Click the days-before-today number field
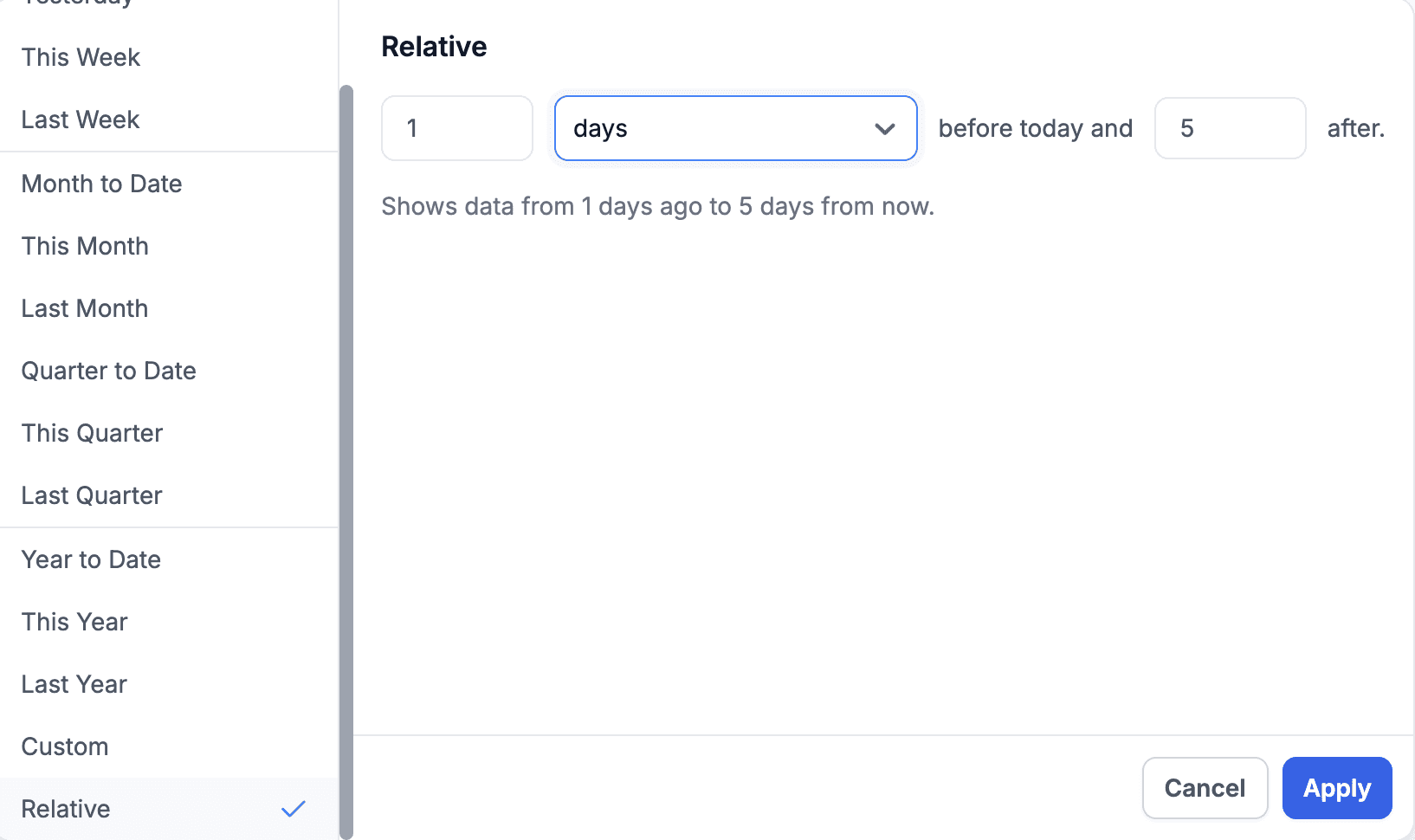The width and height of the screenshot is (1415, 840). tap(456, 128)
